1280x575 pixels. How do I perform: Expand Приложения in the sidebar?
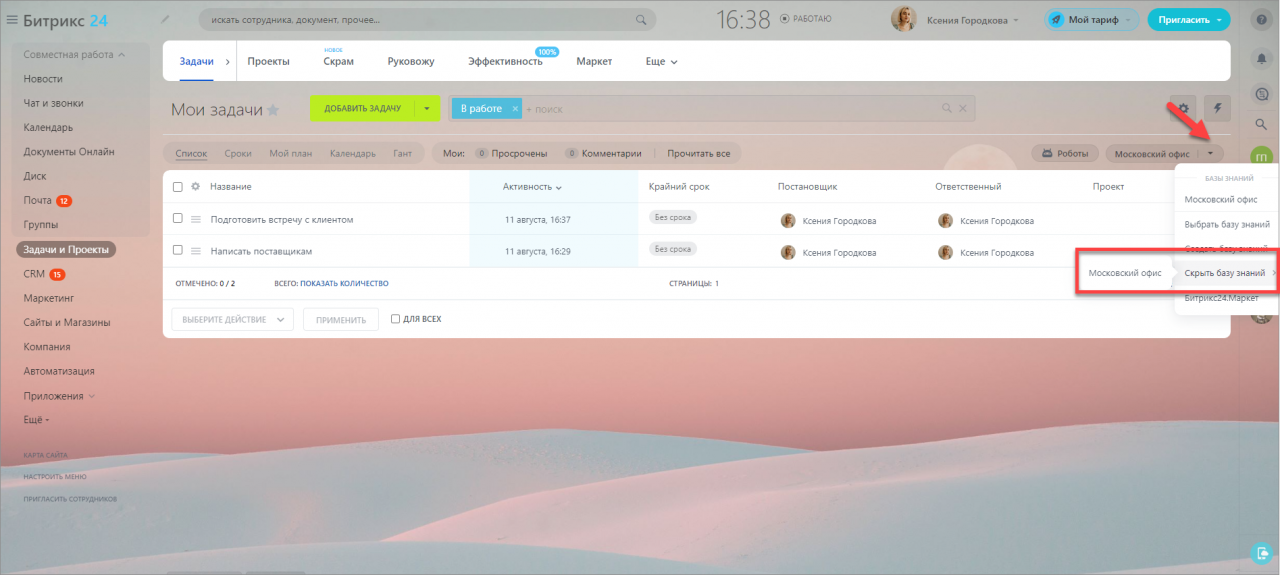[x=60, y=396]
